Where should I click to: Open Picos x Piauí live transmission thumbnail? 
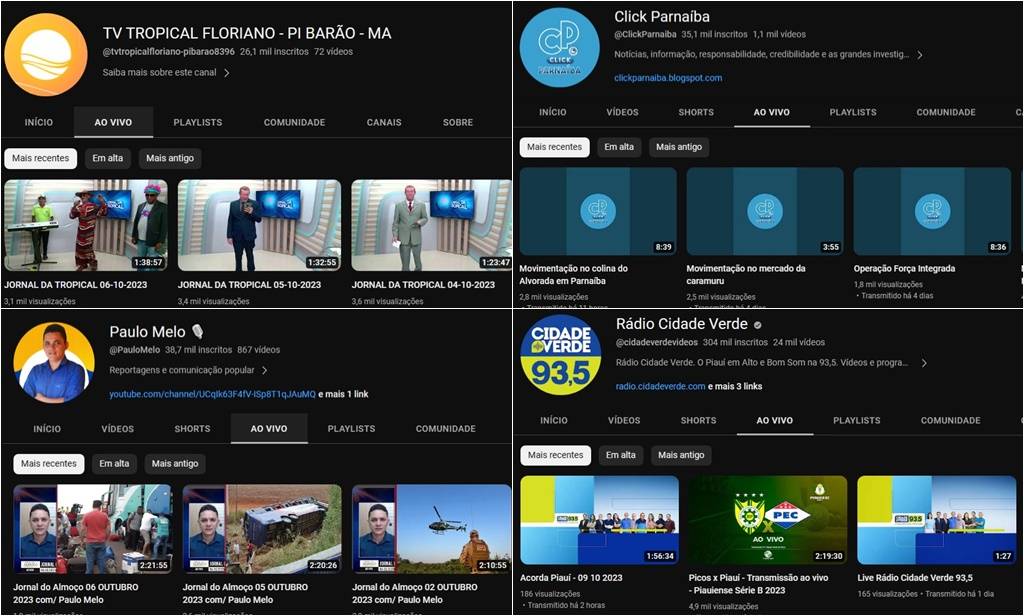point(767,520)
